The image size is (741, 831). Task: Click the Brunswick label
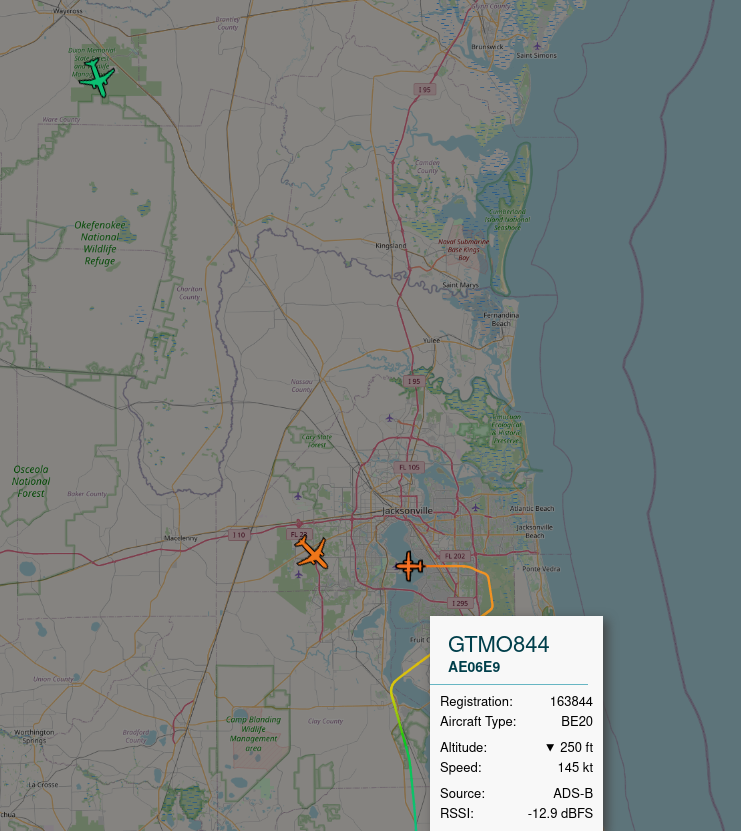click(x=487, y=47)
